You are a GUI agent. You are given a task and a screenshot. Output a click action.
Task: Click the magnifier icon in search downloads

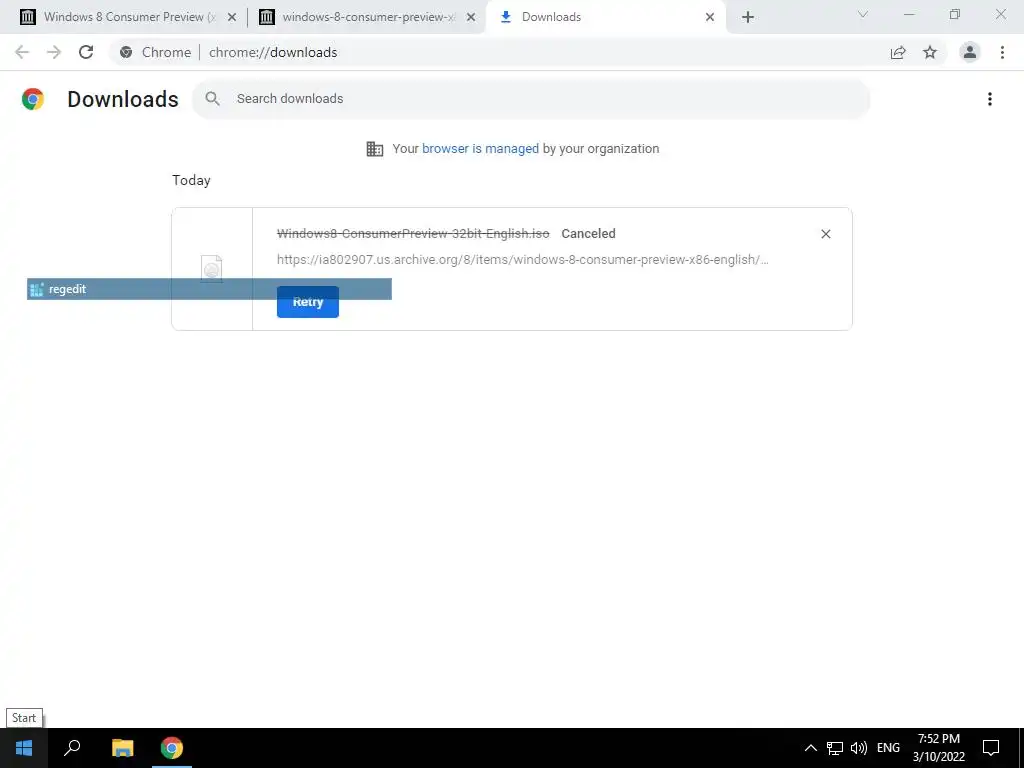(212, 99)
